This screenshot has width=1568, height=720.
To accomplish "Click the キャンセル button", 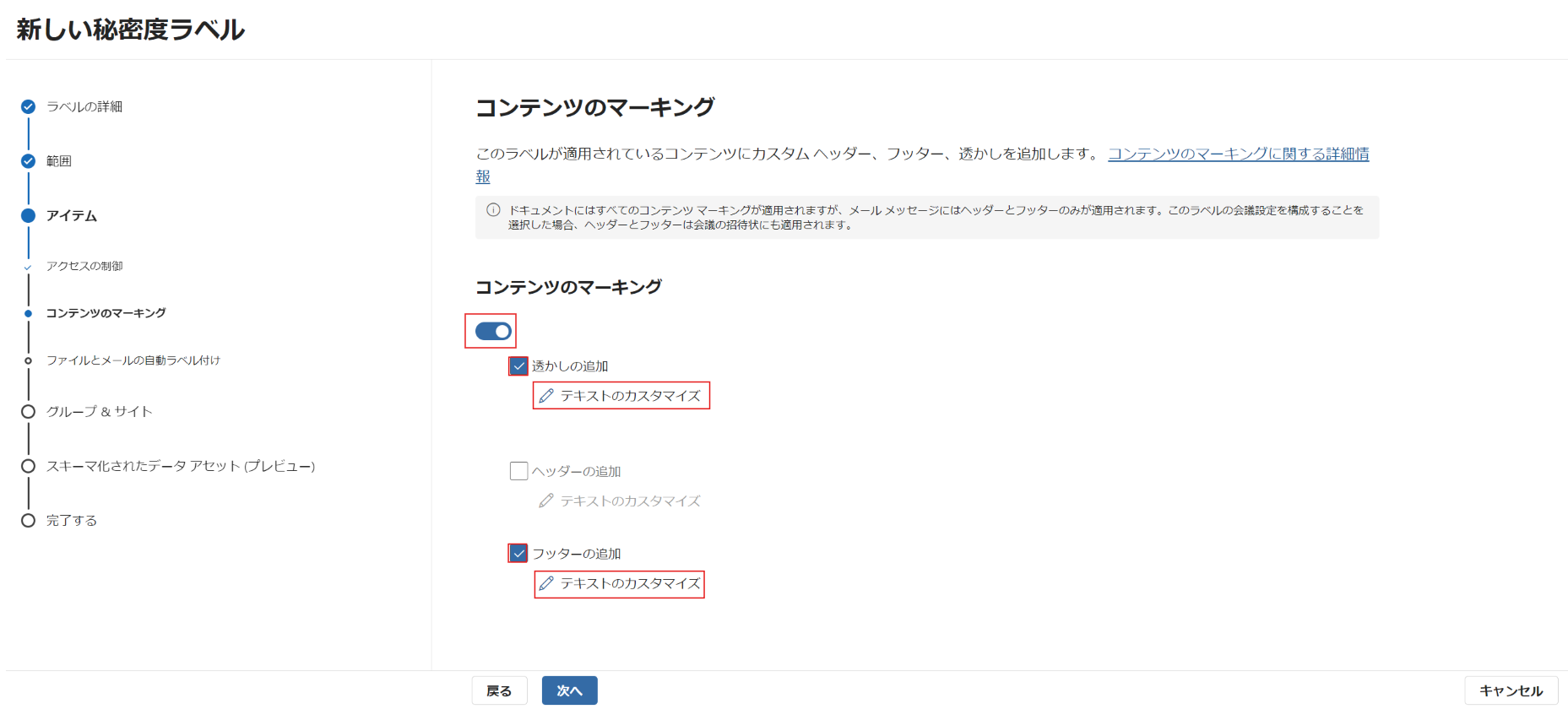I will [x=1511, y=690].
